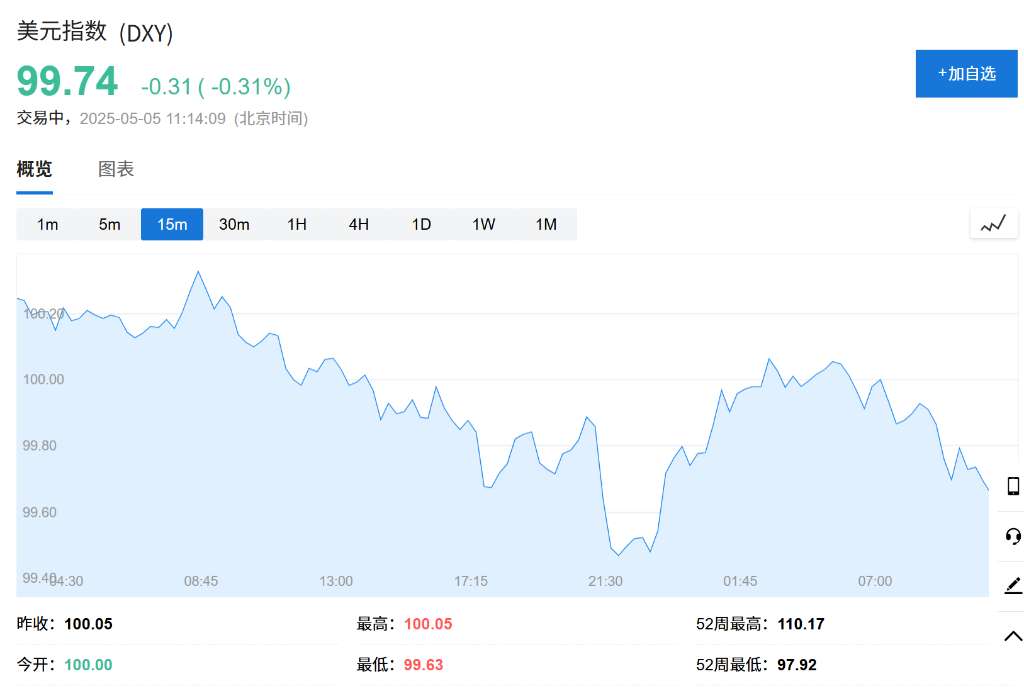The image size is (1024, 692).
Task: Click the chart style line icon
Action: tap(993, 223)
